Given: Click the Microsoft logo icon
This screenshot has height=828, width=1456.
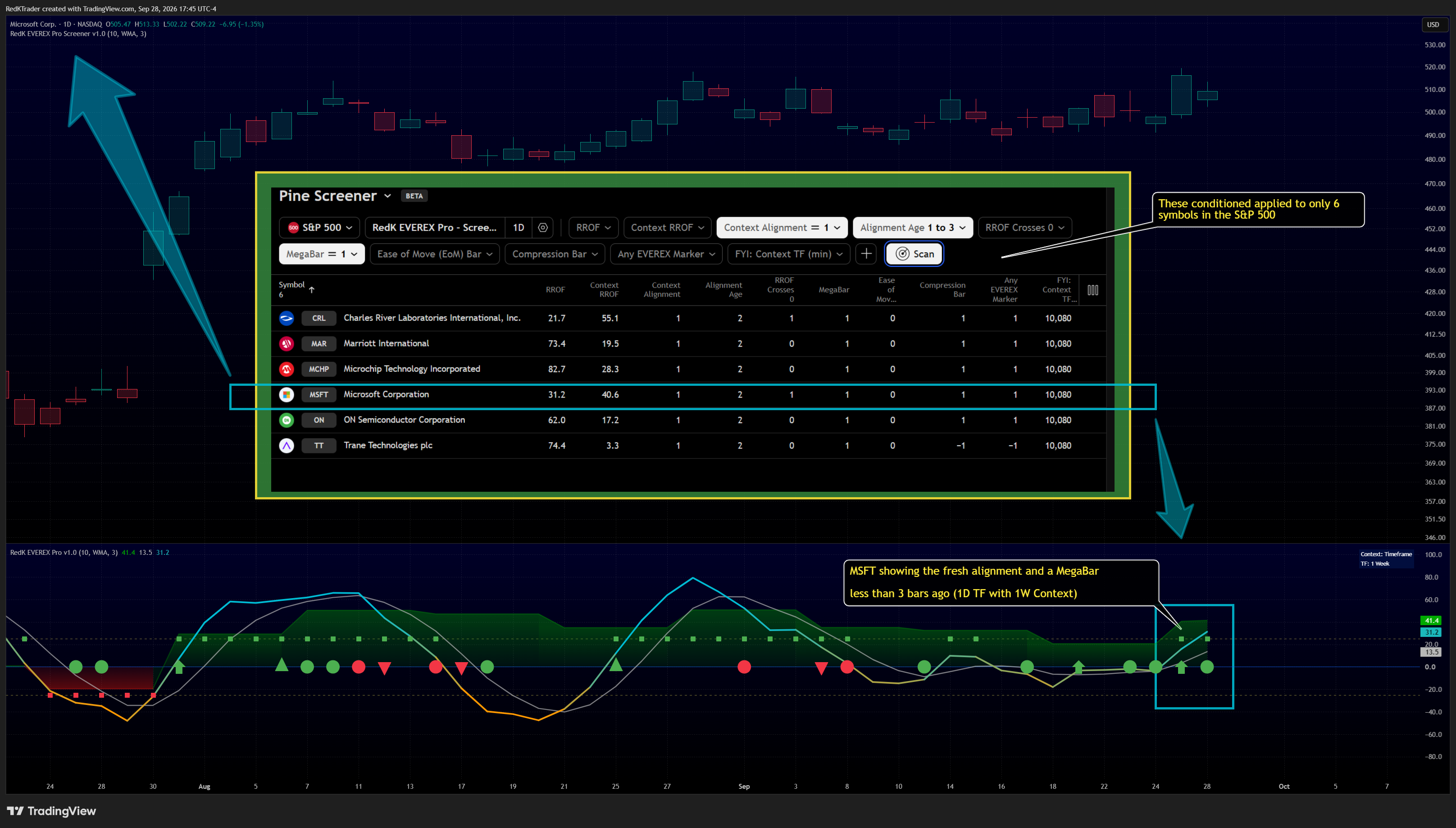Looking at the screenshot, I should pyautogui.click(x=287, y=395).
